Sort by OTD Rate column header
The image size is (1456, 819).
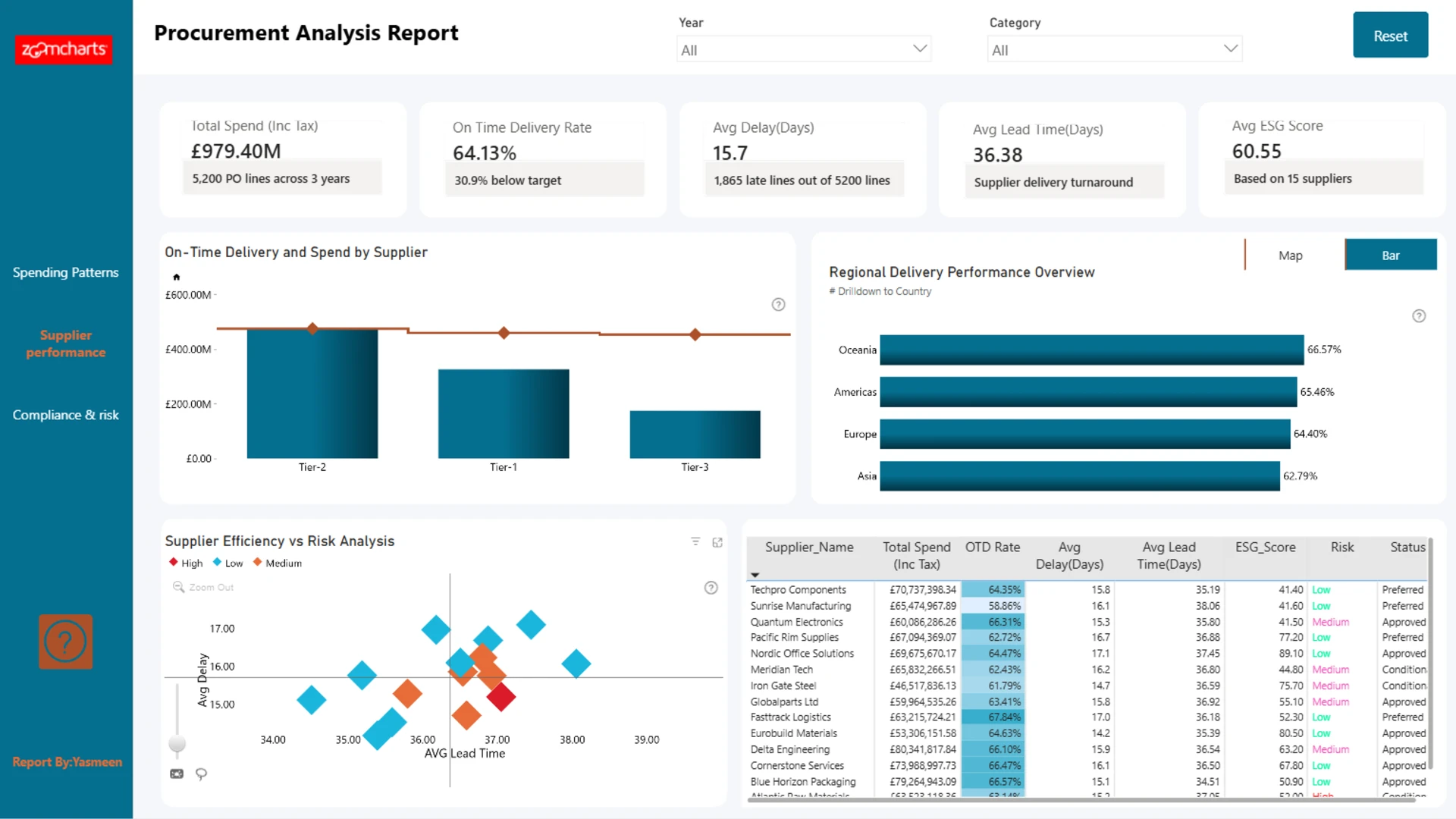992,548
